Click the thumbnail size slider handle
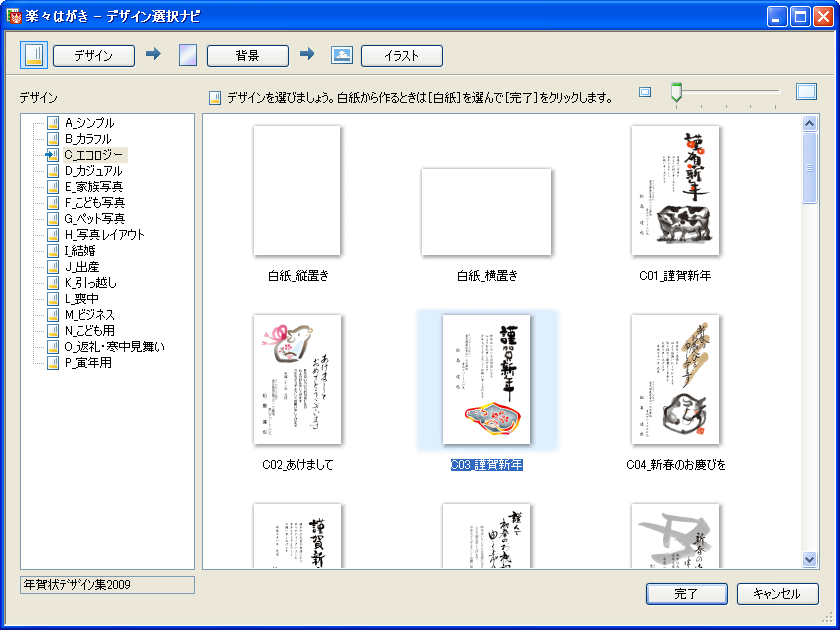 (x=677, y=93)
